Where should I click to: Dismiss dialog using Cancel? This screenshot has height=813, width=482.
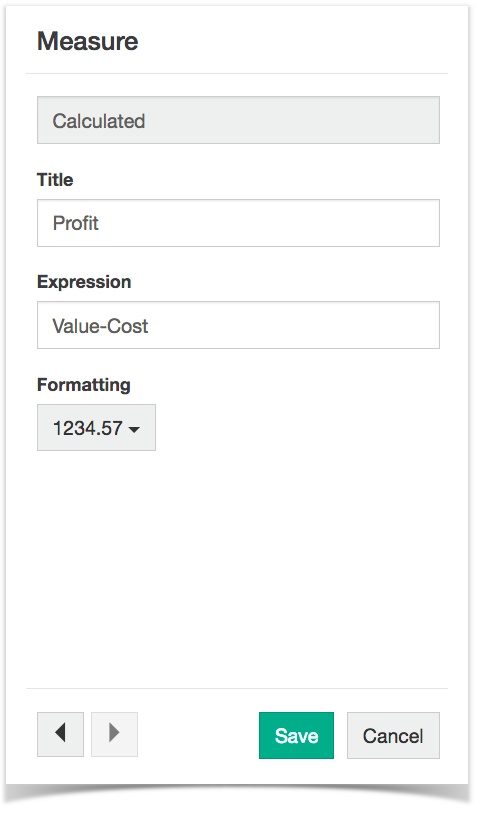(393, 735)
